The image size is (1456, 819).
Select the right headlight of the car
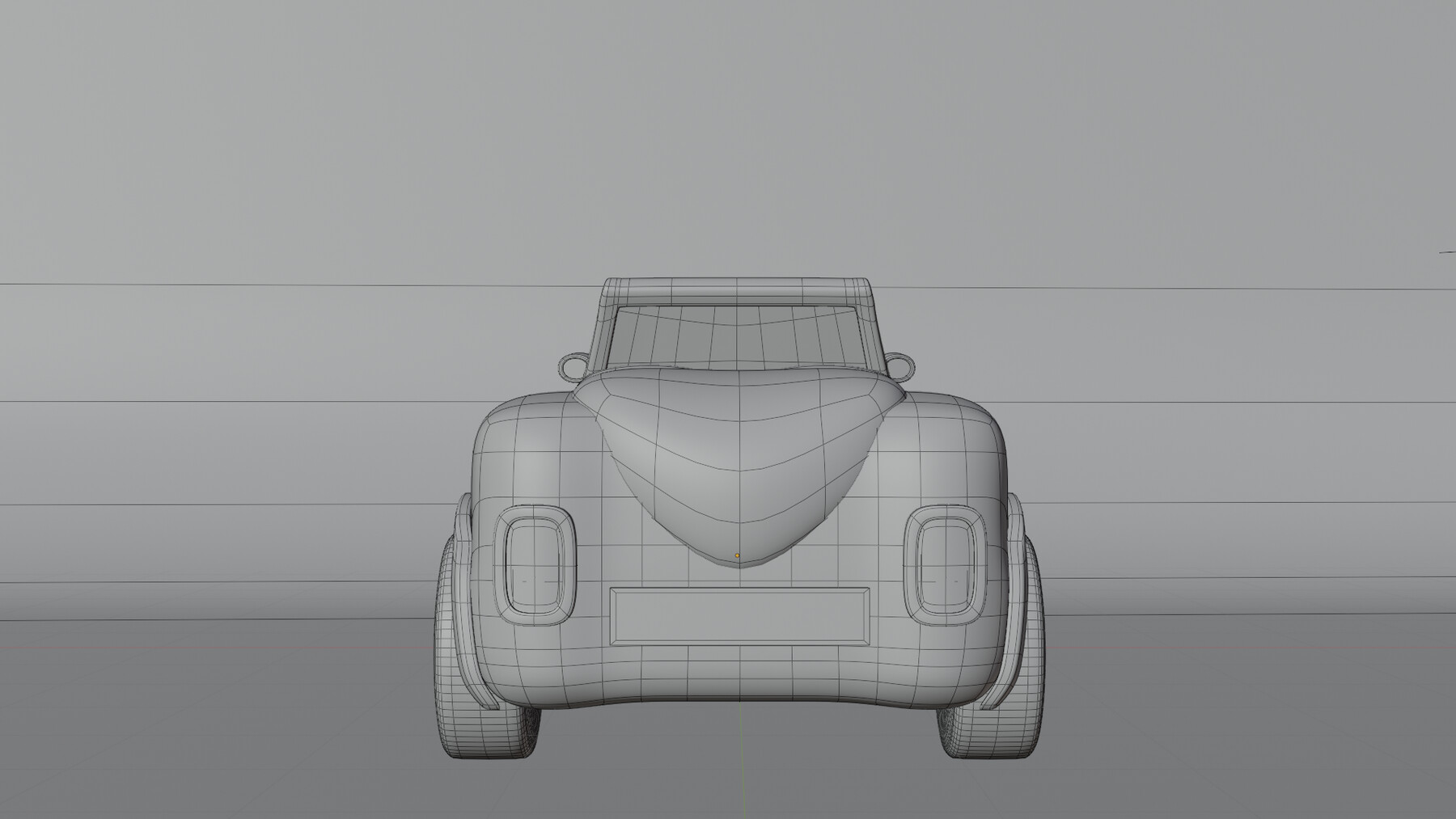coord(945,566)
